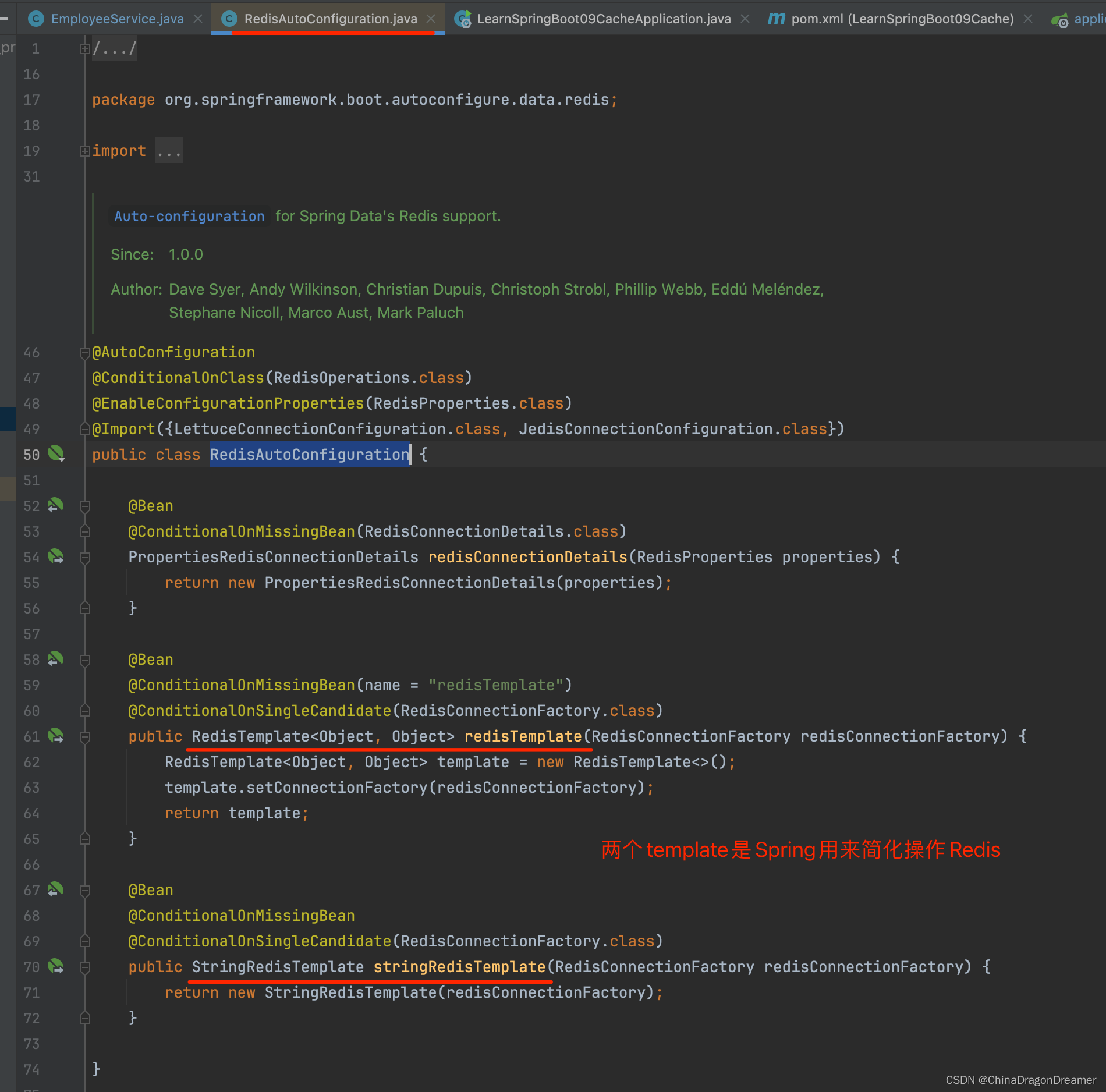Image resolution: width=1106 pixels, height=1092 pixels.
Task: Collapse the fold marker at line 67 @Bean
Action: pos(84,891)
